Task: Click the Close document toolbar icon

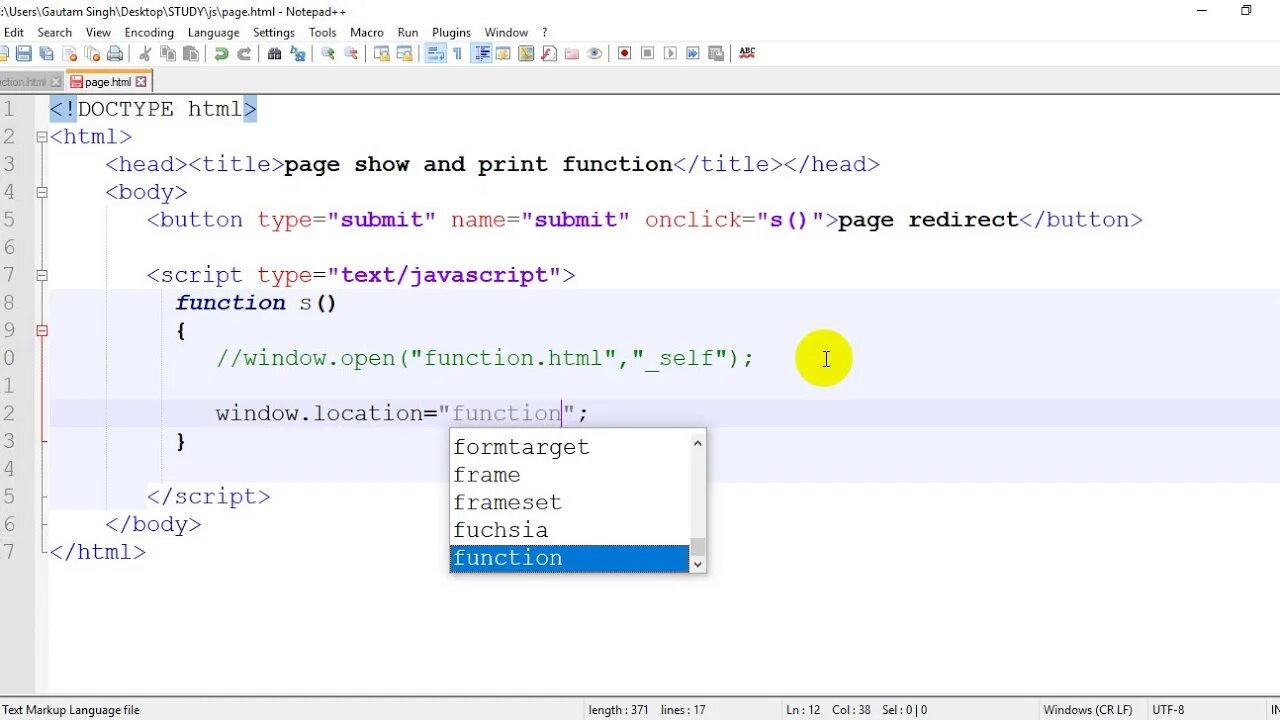Action: point(69,53)
